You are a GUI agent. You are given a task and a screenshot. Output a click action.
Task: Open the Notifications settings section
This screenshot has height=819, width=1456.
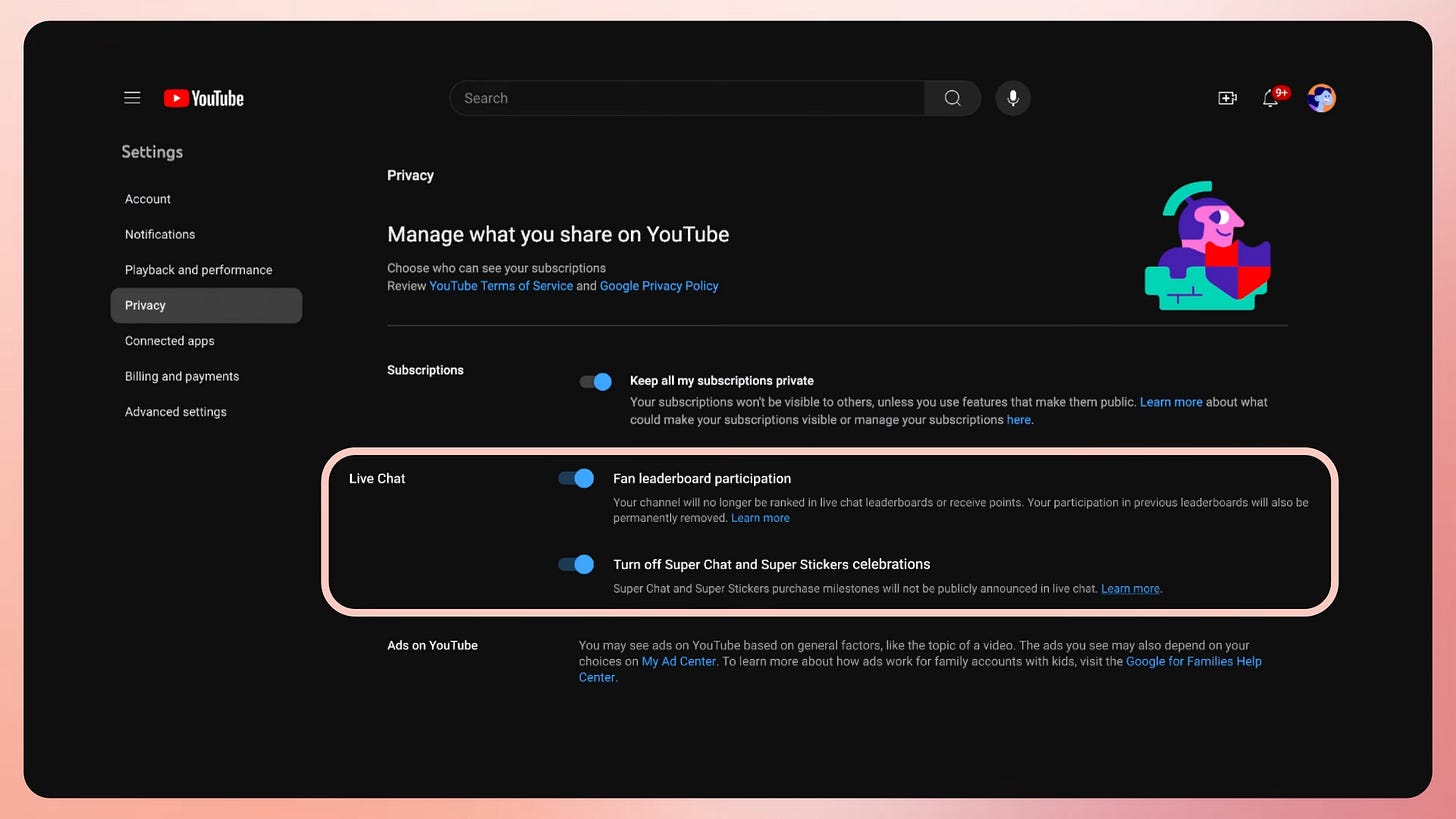[206, 234]
